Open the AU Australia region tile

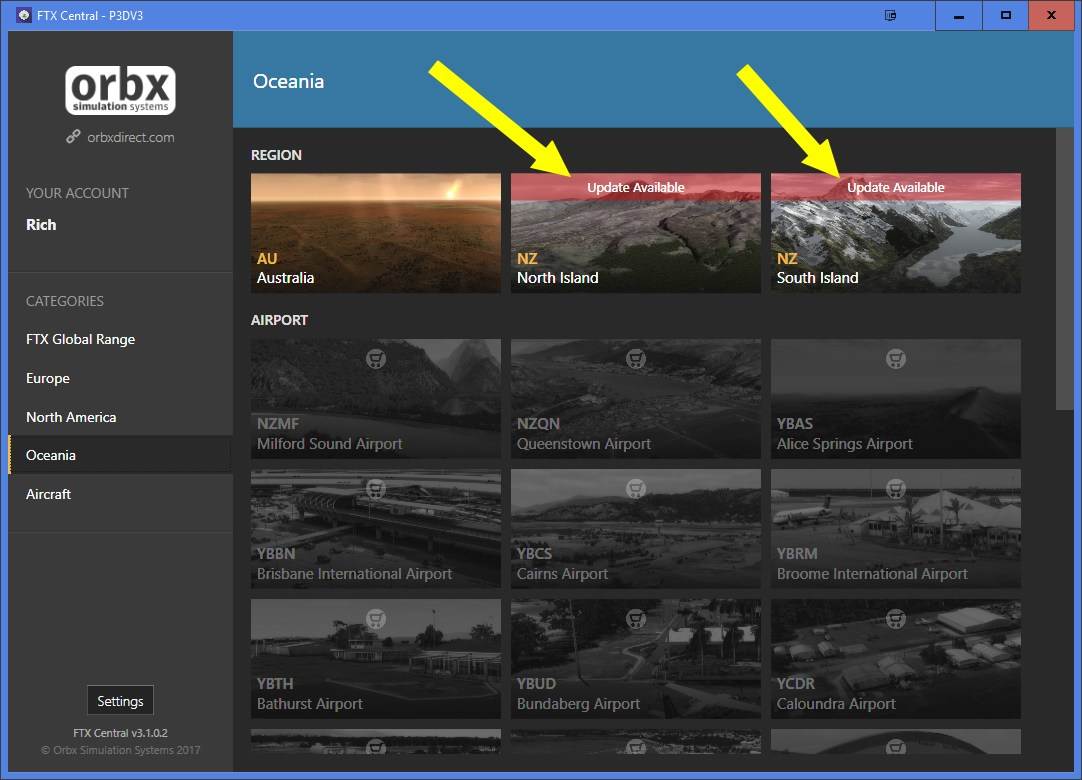[376, 233]
